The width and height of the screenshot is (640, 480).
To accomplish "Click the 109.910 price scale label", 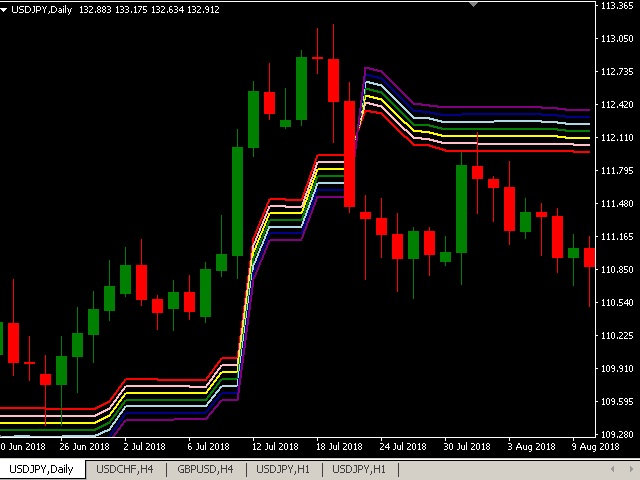I will (x=617, y=369).
